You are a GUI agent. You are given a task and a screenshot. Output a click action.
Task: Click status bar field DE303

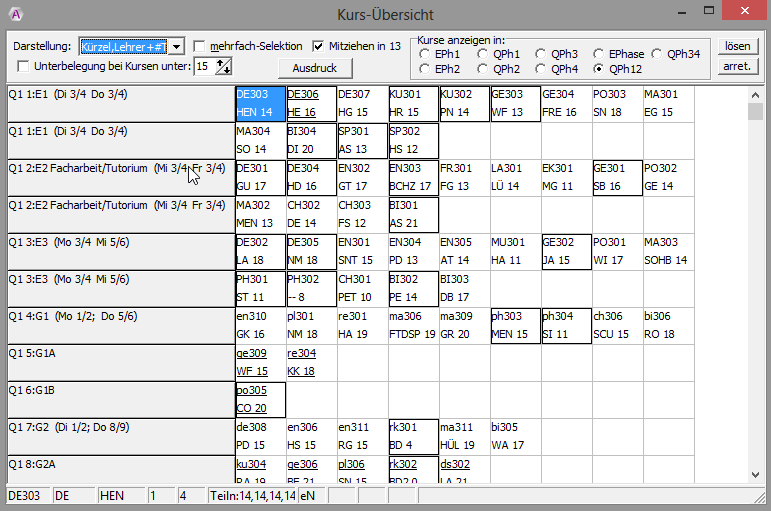[x=29, y=496]
